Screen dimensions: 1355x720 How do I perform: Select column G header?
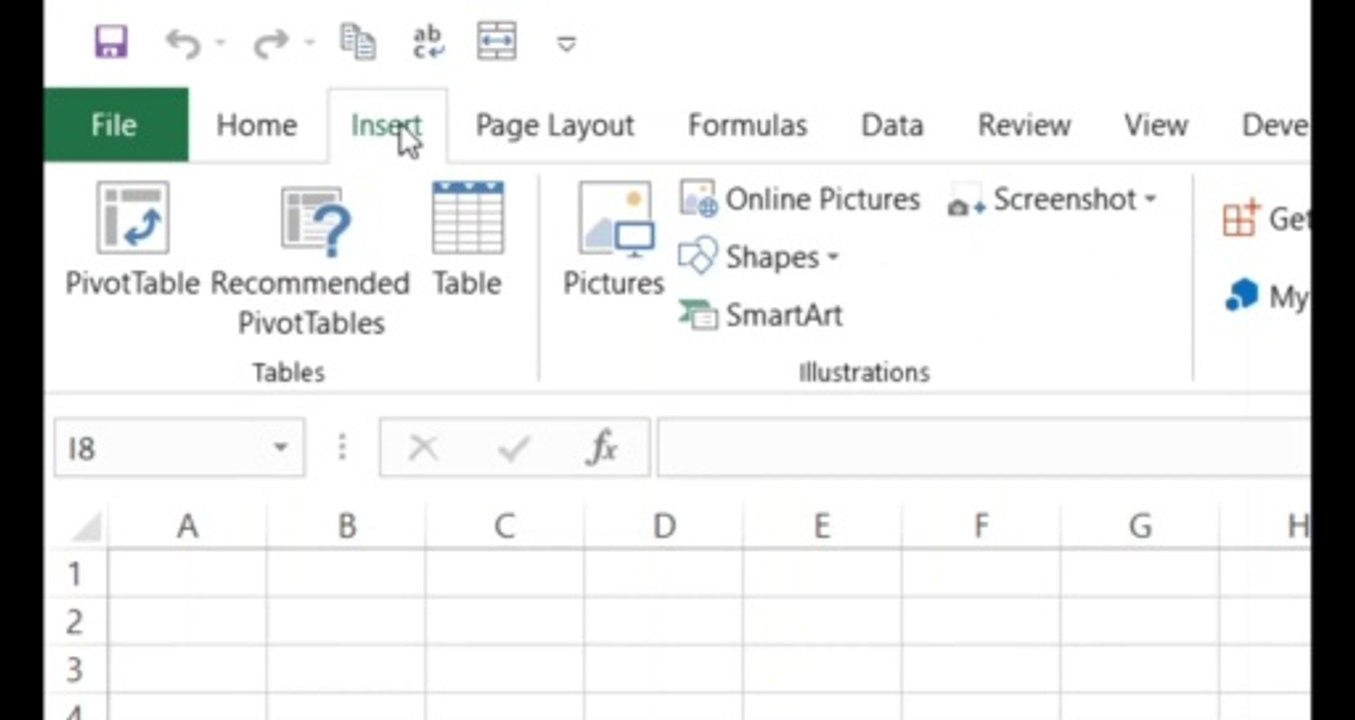coord(1139,526)
